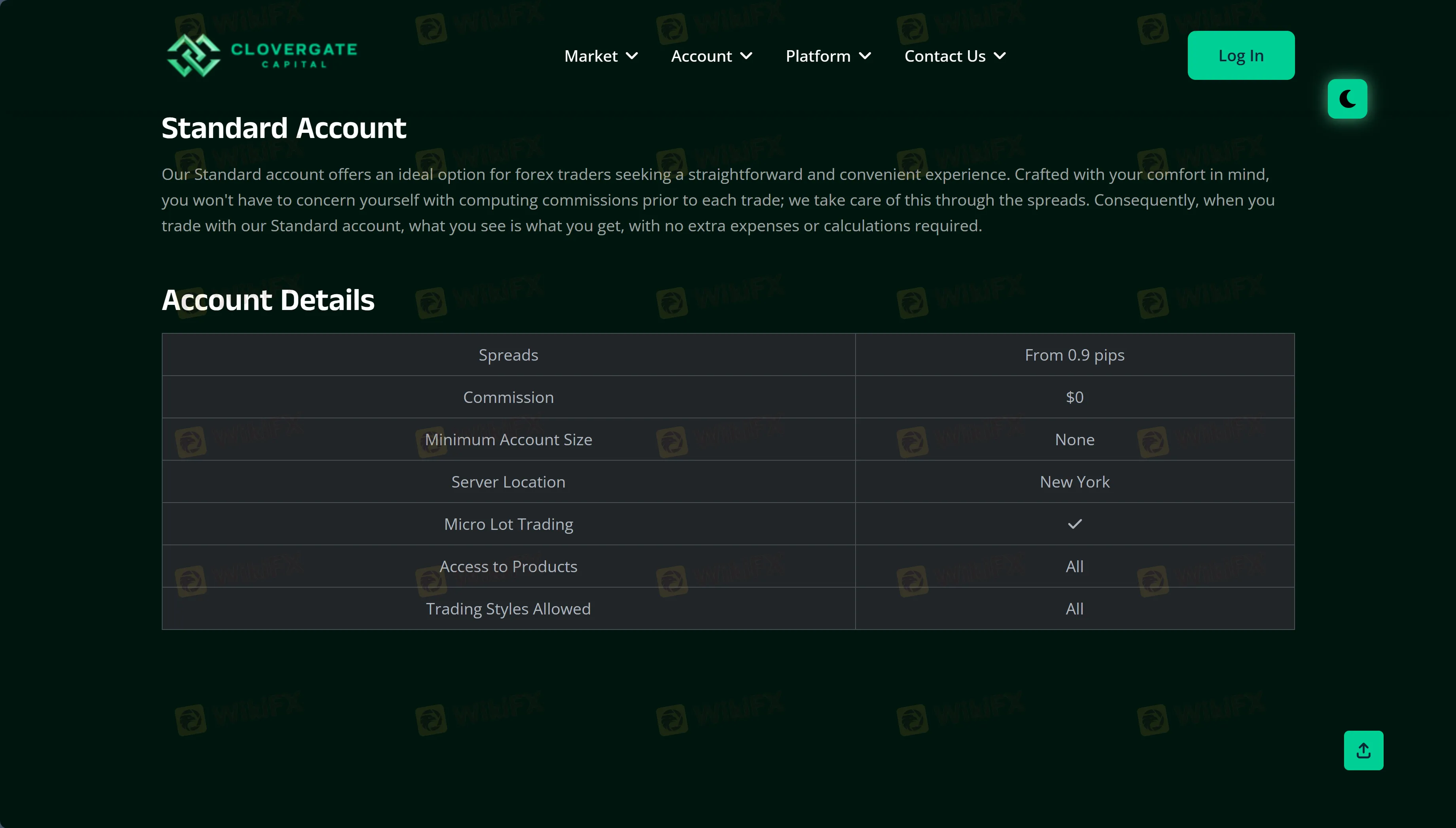Click the Trading Styles Allowed row label

(x=508, y=609)
